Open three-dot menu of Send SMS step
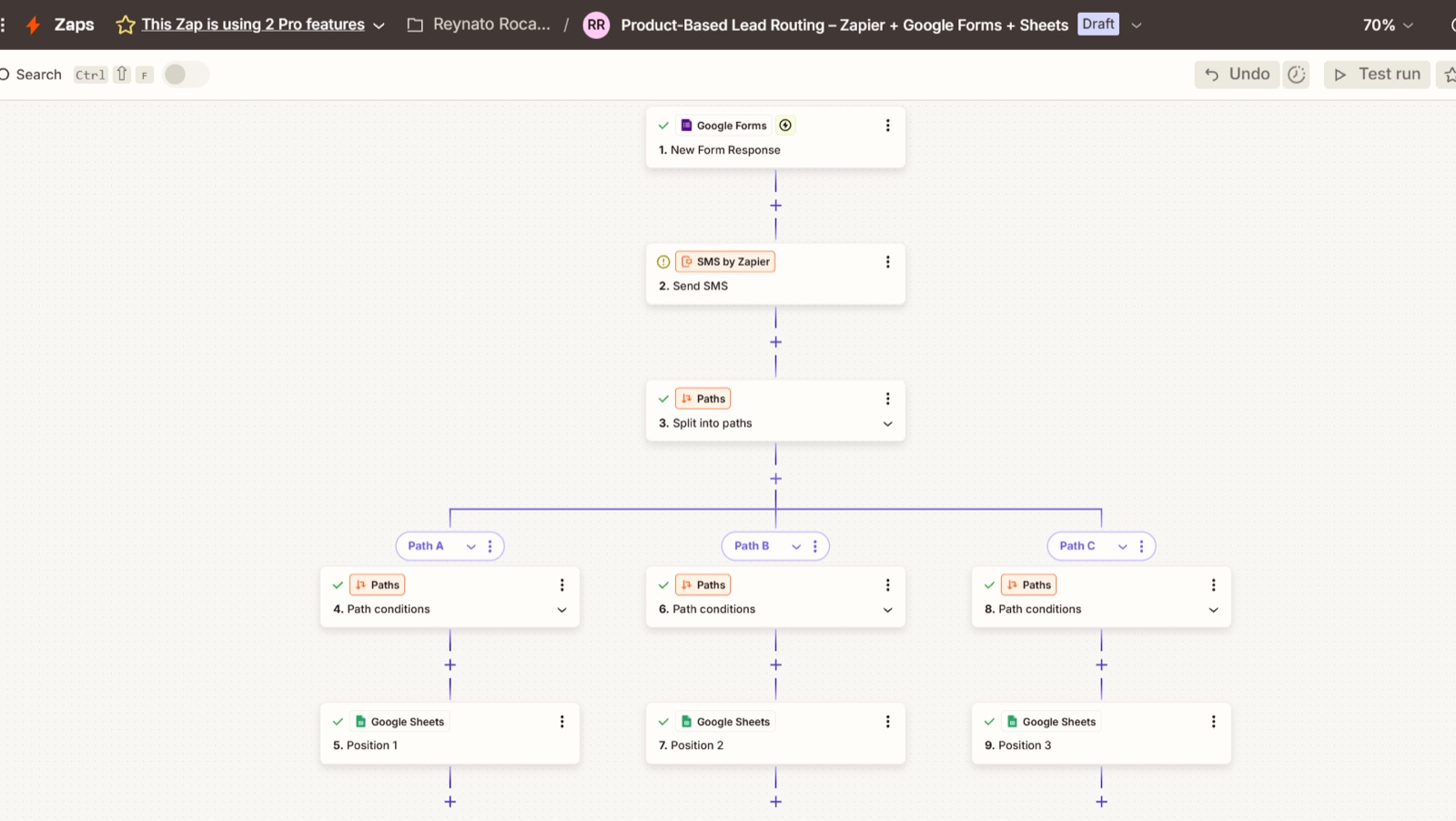The height and width of the screenshot is (821, 1456). pos(887,262)
